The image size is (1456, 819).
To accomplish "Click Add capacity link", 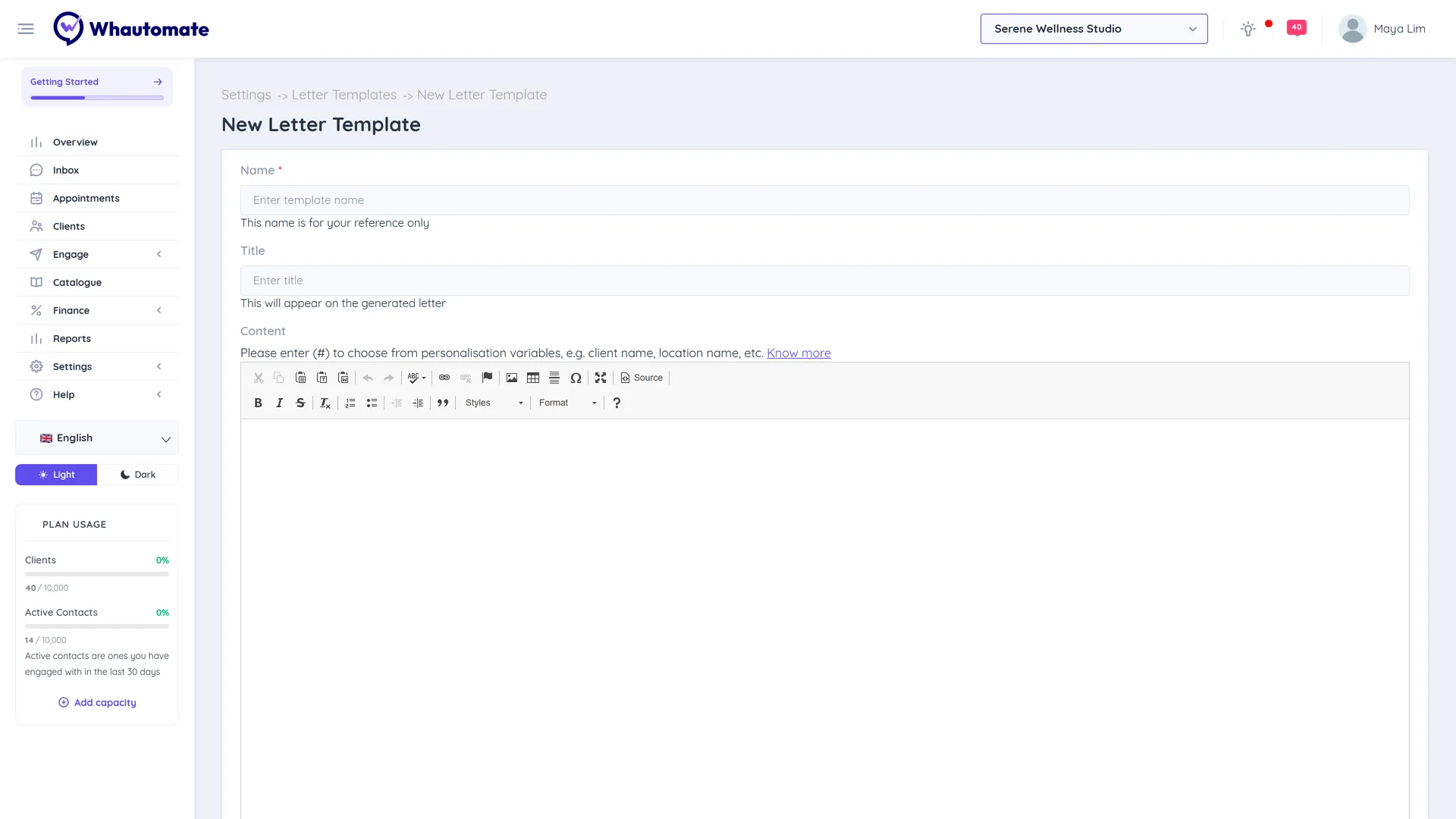I will click(97, 702).
